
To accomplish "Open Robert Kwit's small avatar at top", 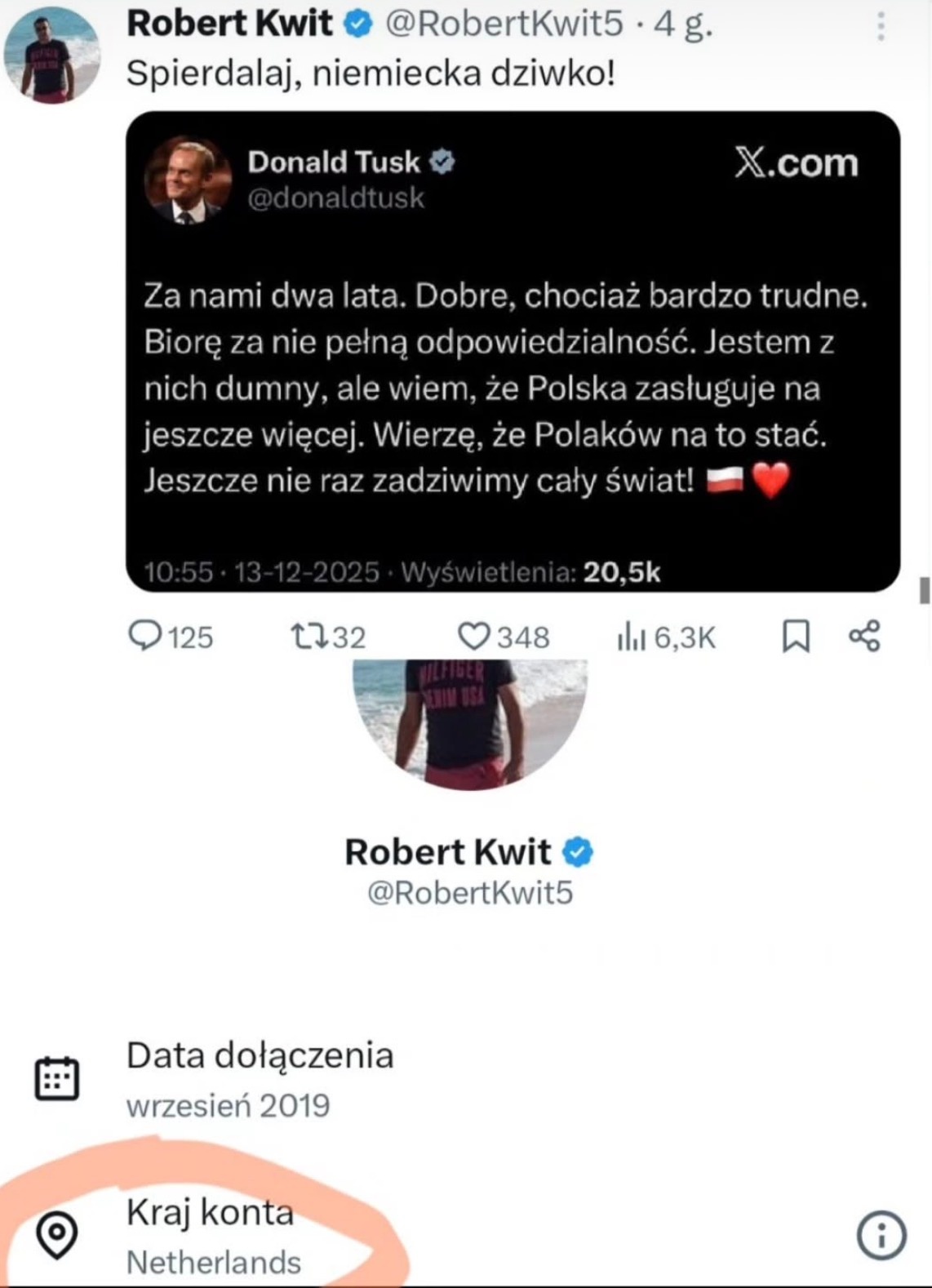I will point(51,56).
